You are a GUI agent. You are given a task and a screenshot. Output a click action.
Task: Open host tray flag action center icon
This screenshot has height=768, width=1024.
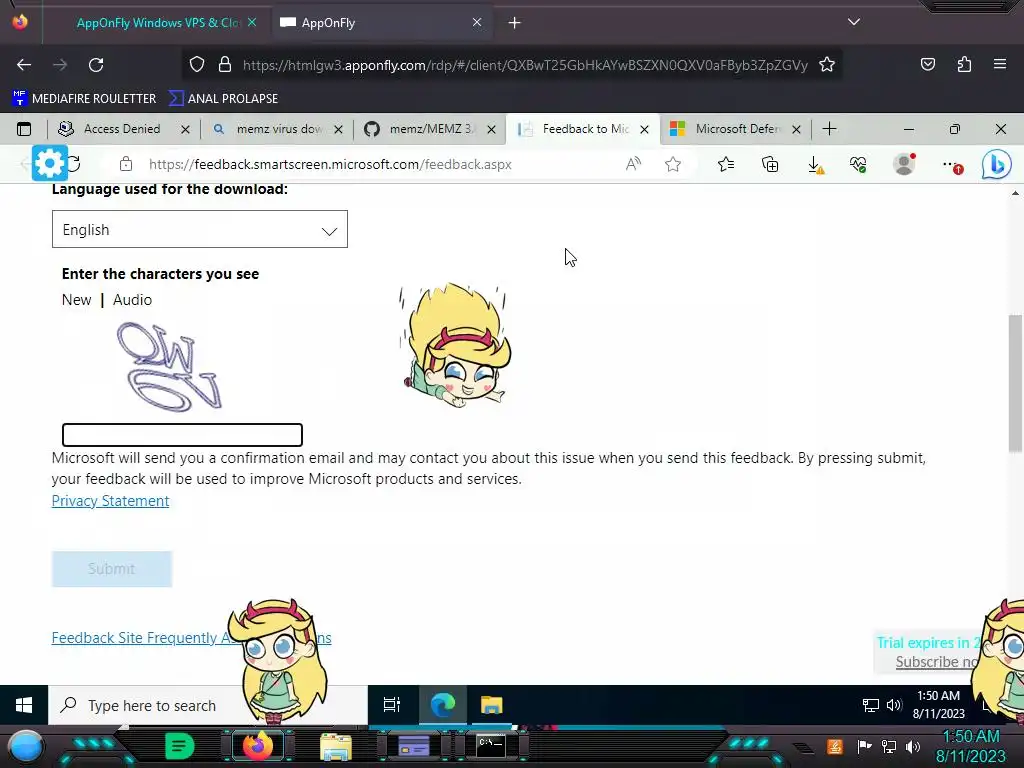click(x=865, y=746)
